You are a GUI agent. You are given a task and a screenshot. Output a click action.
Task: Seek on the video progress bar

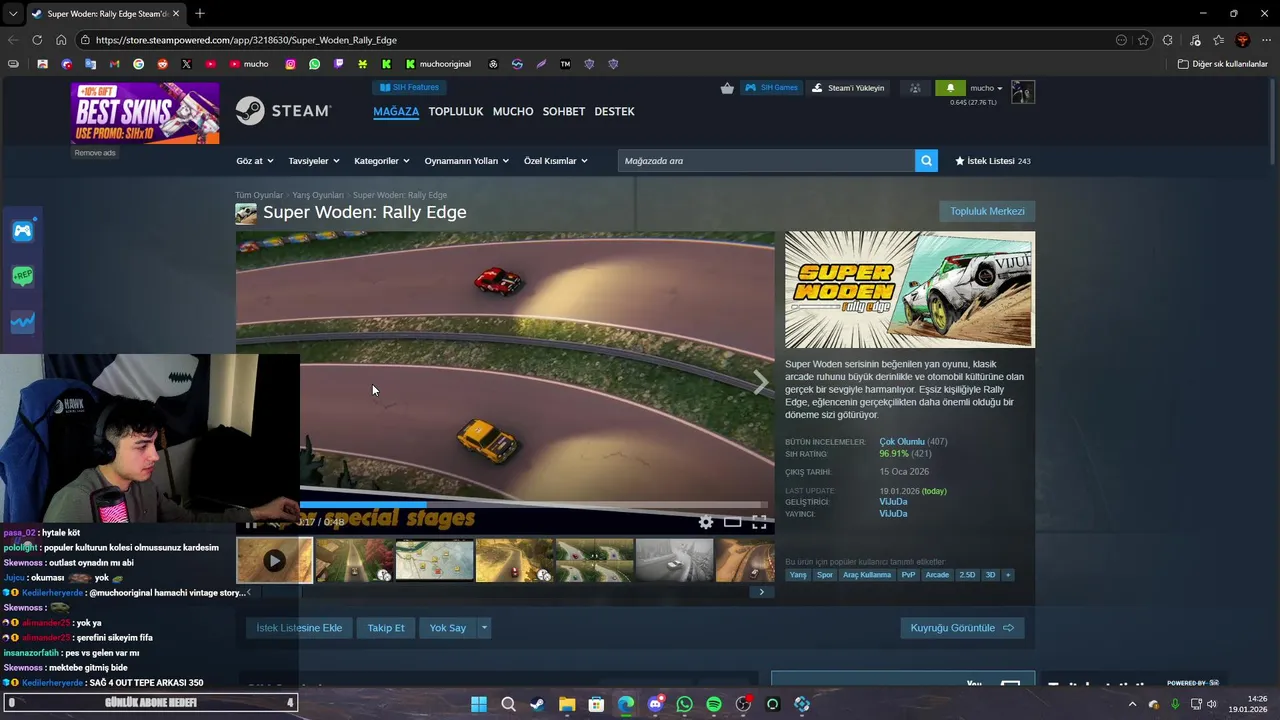[533, 505]
